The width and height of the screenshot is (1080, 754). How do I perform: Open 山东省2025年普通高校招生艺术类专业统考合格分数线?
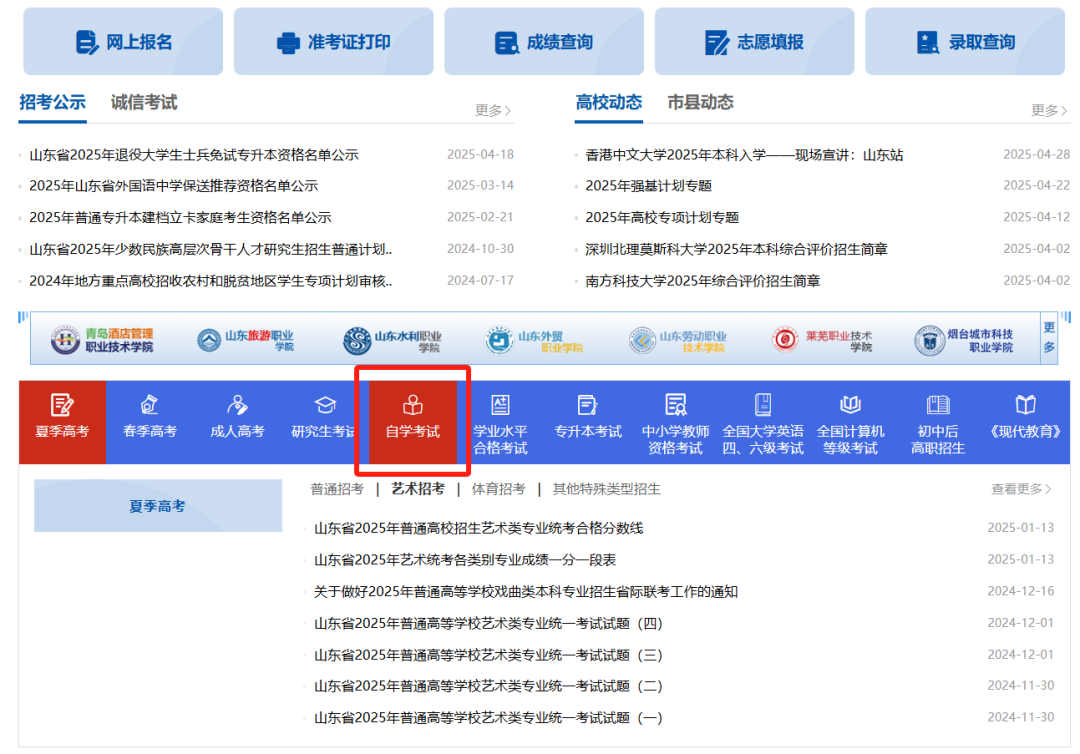coord(479,528)
